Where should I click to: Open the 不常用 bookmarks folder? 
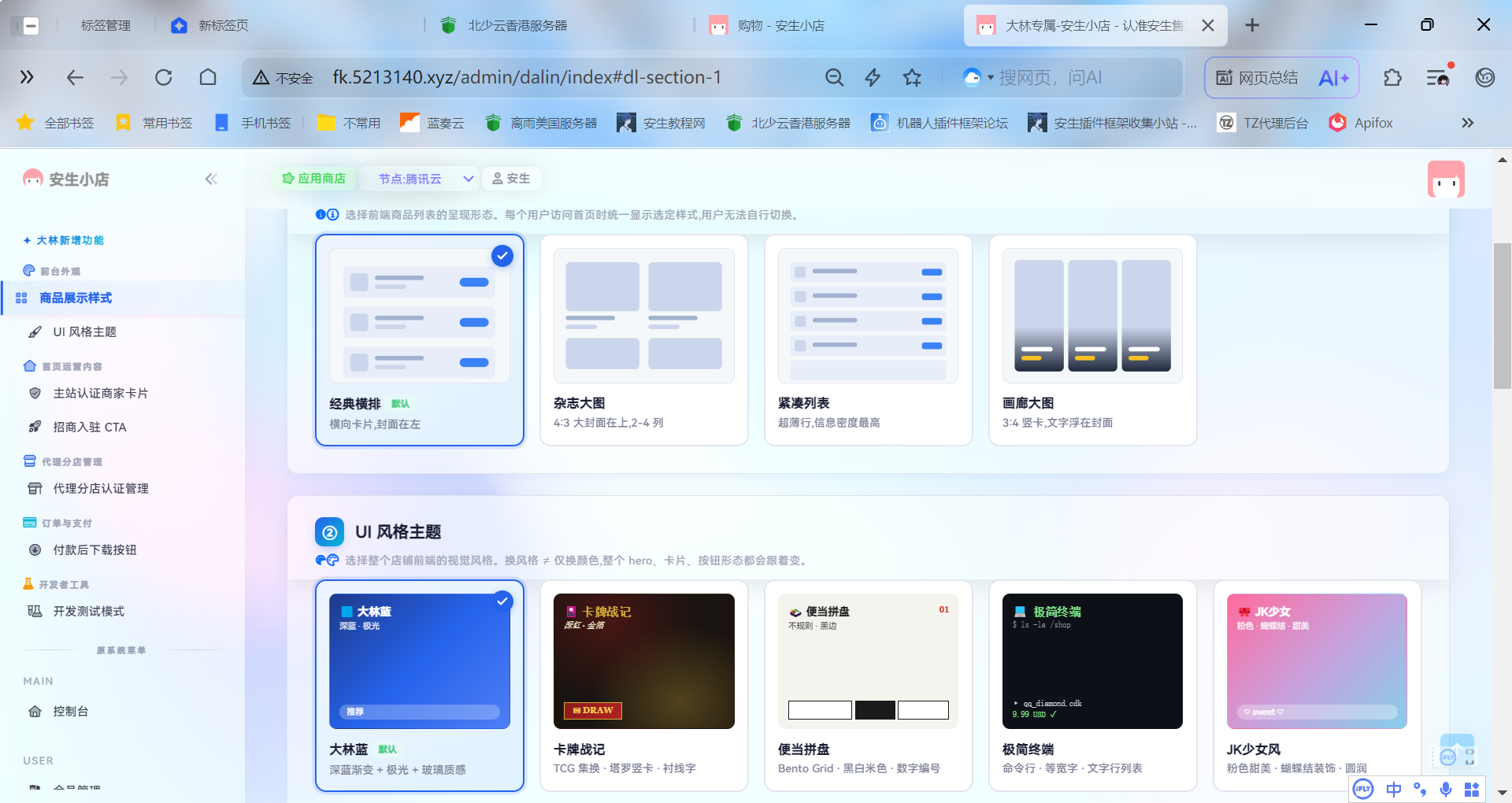click(349, 123)
